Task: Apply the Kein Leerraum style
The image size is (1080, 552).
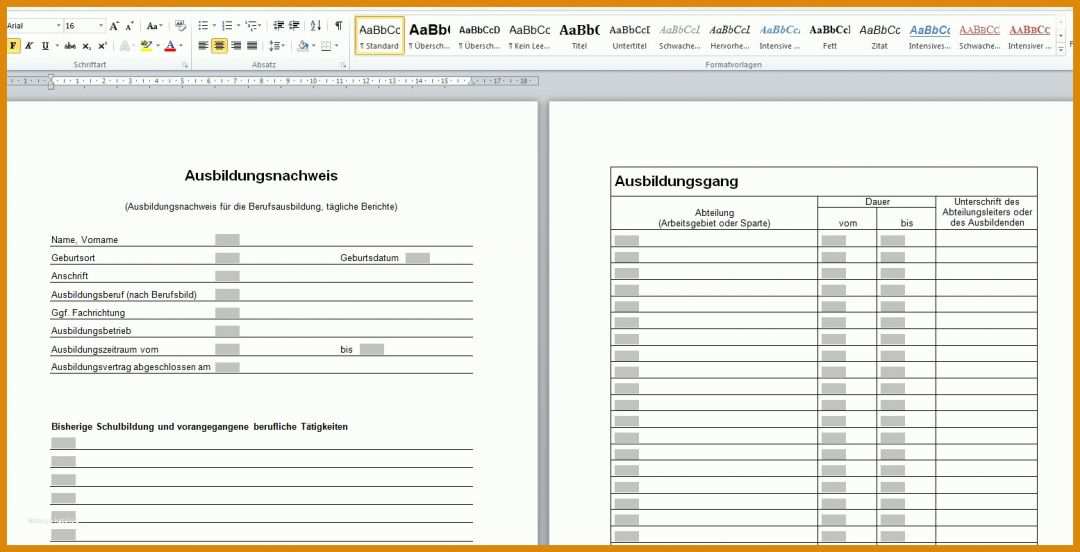Action: pyautogui.click(x=530, y=36)
